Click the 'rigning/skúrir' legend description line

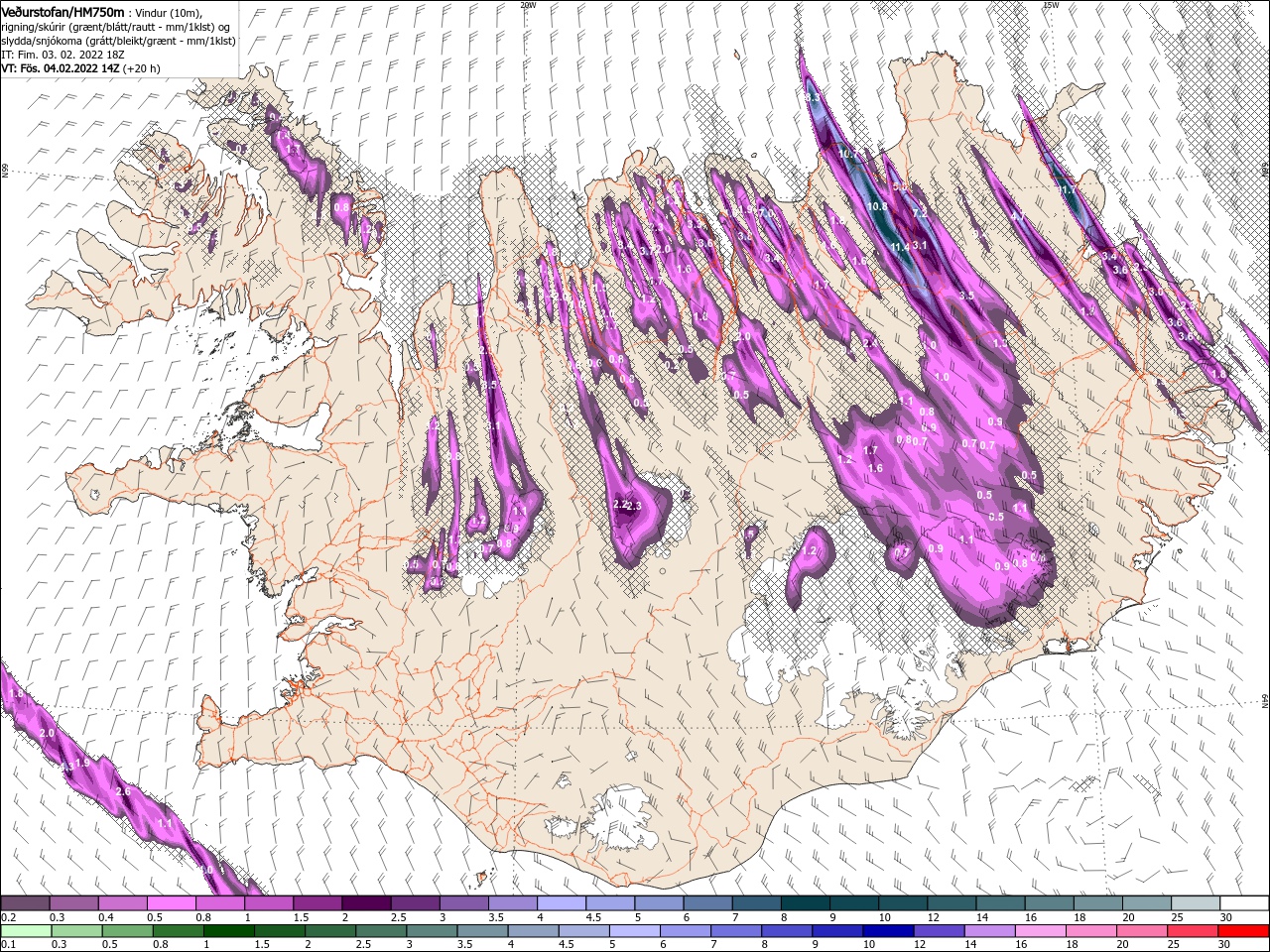tap(115, 27)
